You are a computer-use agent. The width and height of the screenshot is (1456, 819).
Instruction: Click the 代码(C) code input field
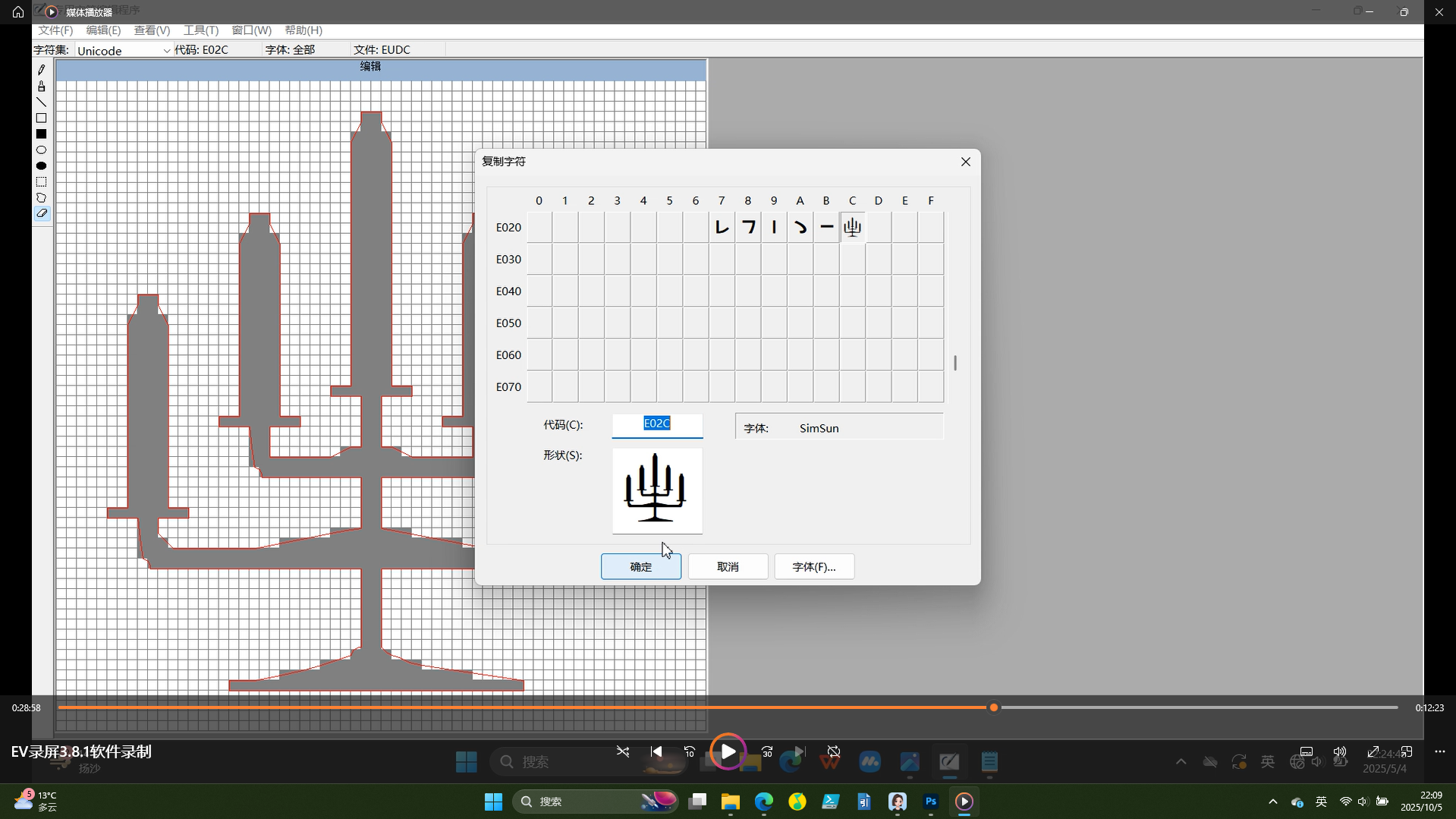tap(657, 424)
